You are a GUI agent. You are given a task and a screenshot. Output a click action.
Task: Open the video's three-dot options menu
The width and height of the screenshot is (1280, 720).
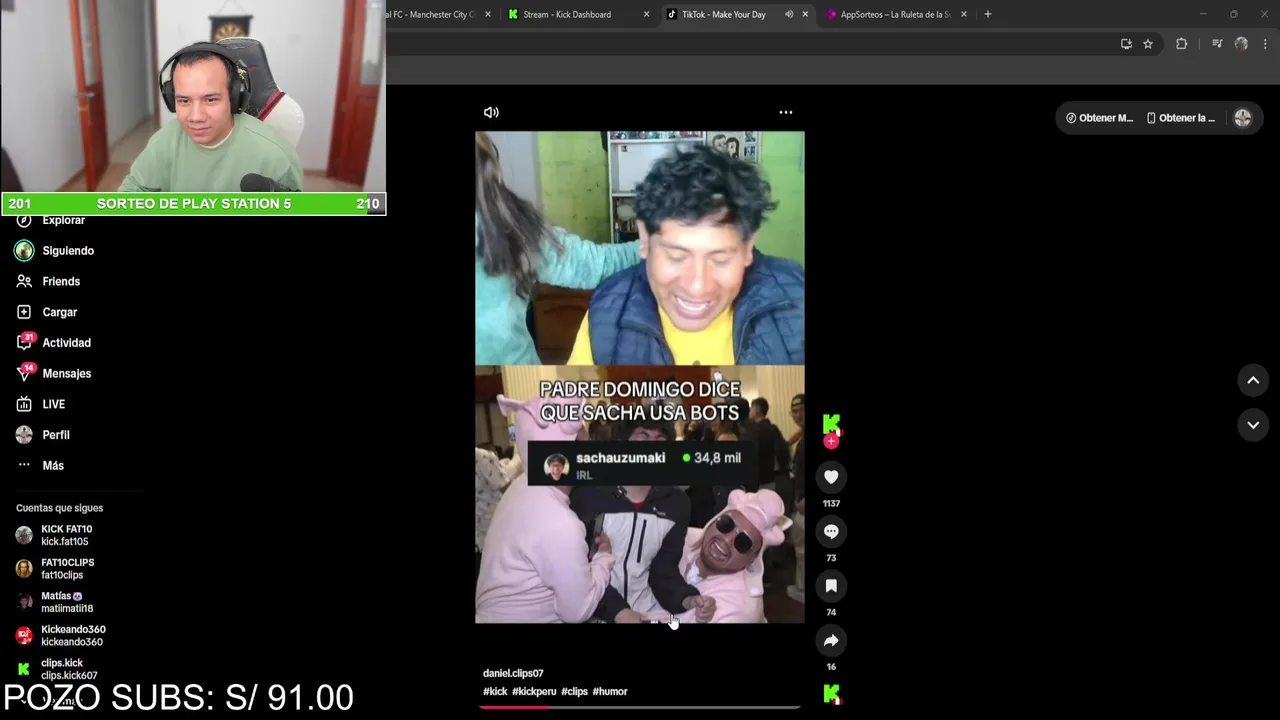point(786,112)
